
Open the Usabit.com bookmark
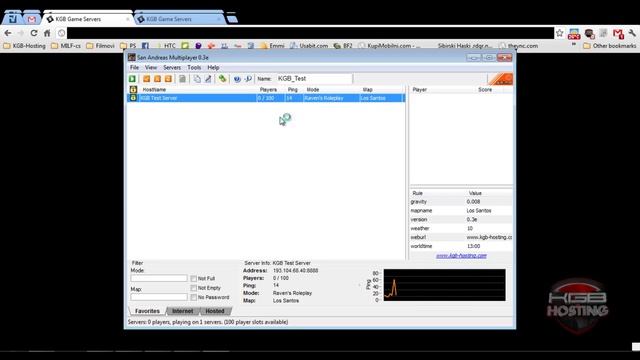click(309, 46)
